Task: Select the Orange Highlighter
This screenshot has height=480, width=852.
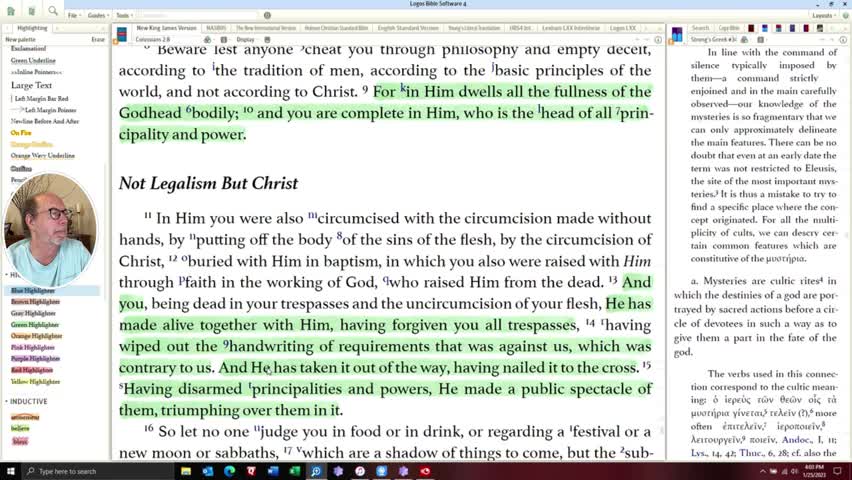Action: (36, 336)
